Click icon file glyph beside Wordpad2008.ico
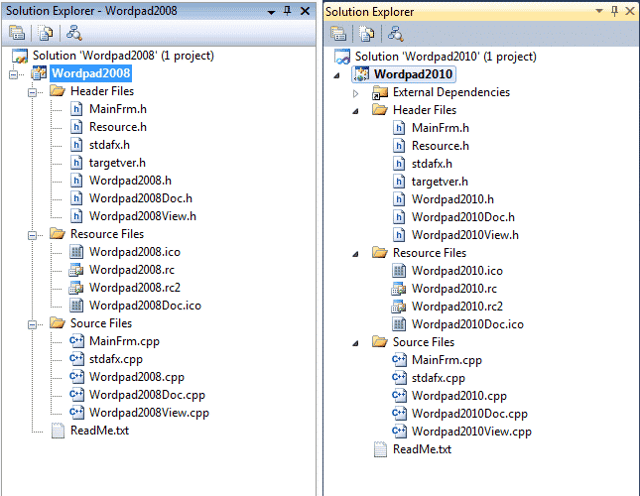 (76, 252)
